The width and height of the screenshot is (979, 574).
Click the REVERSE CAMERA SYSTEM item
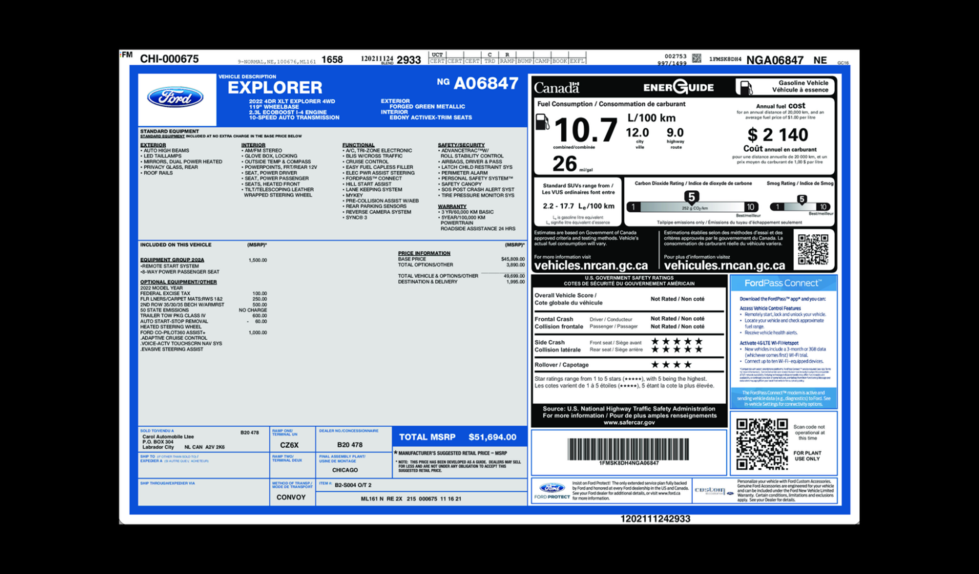click(x=378, y=212)
